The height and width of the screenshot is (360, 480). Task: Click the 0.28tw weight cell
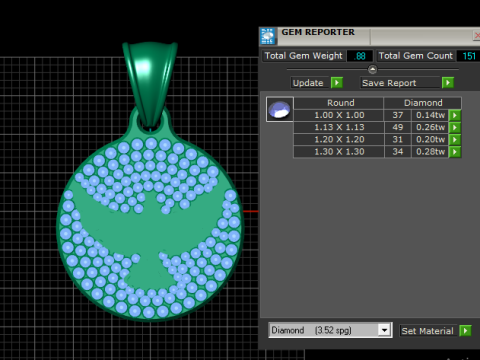[x=430, y=152]
